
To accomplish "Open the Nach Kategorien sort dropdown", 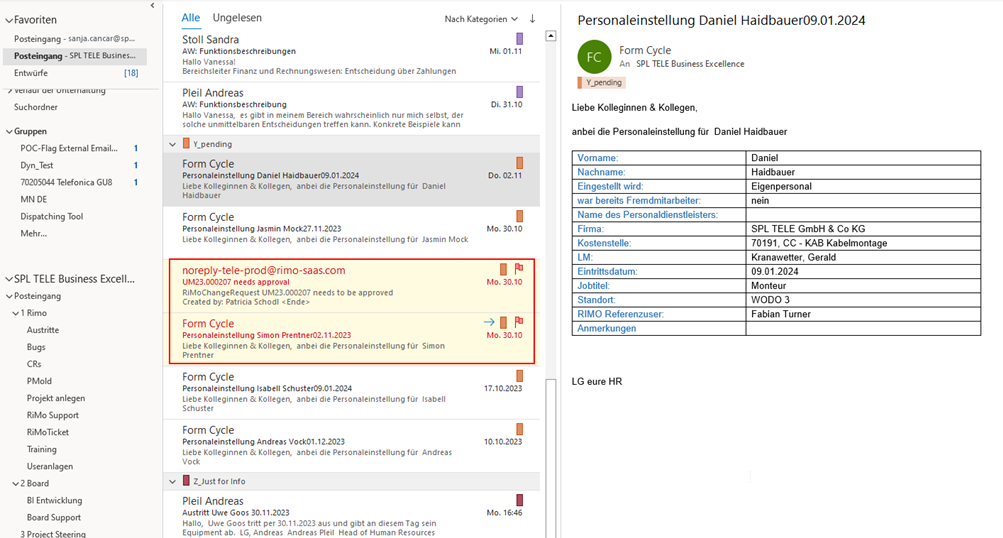I will coord(481,19).
